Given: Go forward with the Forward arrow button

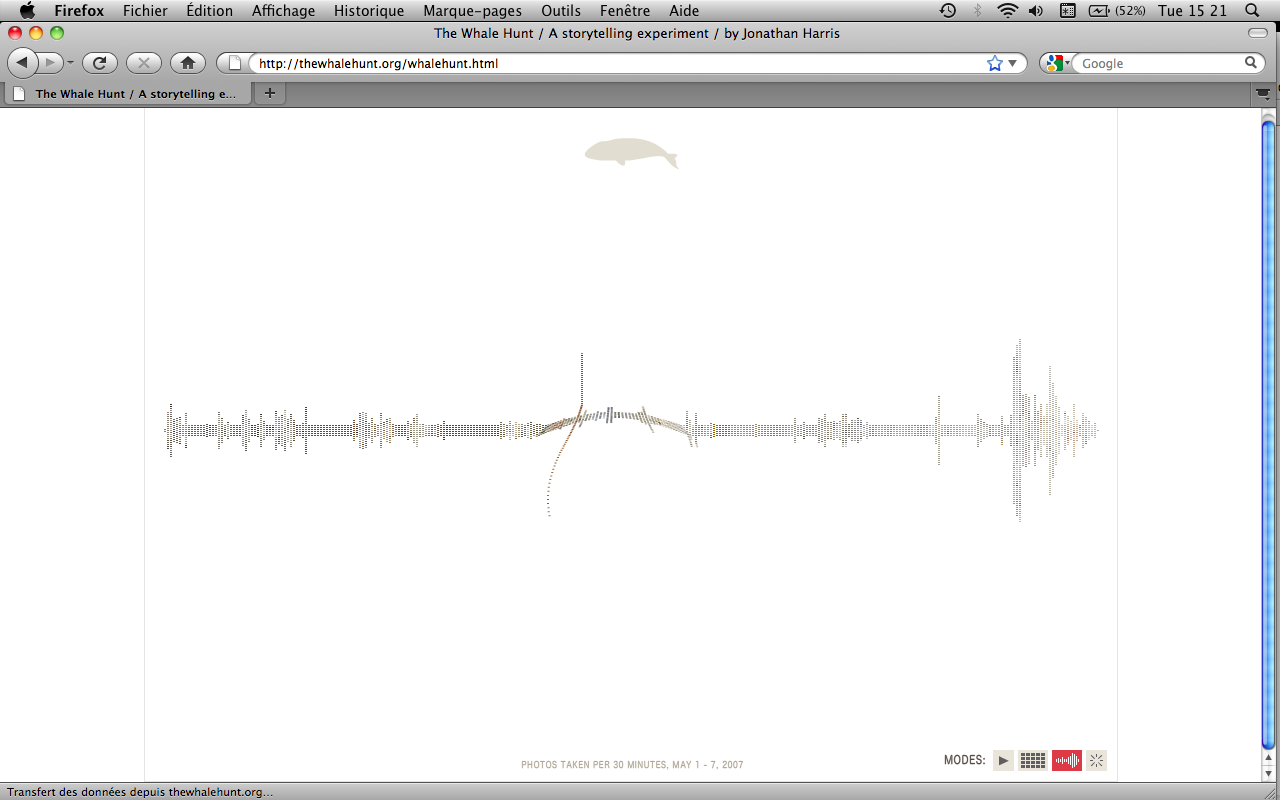Looking at the screenshot, I should (50, 63).
